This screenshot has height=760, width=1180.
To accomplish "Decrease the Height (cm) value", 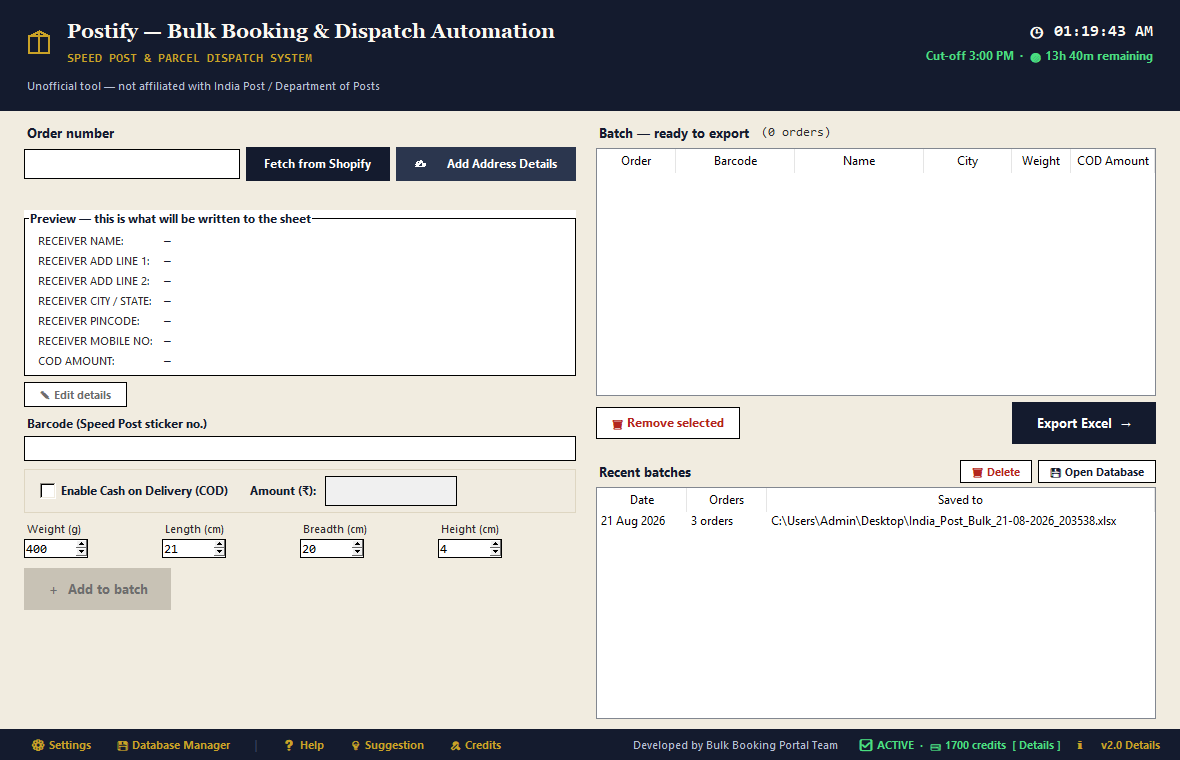I will point(495,553).
